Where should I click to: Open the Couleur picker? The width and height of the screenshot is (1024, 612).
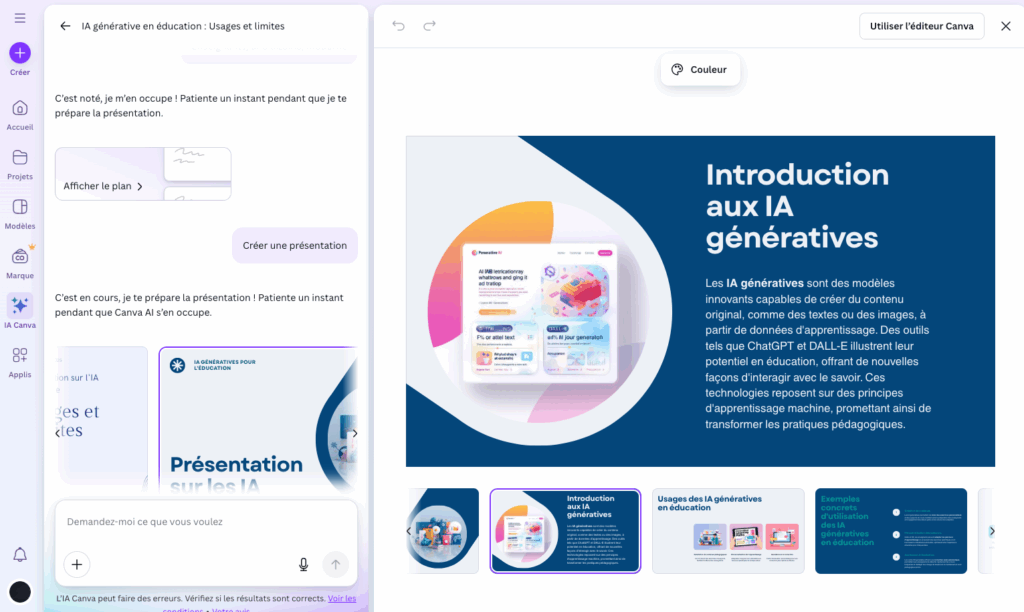tap(699, 70)
